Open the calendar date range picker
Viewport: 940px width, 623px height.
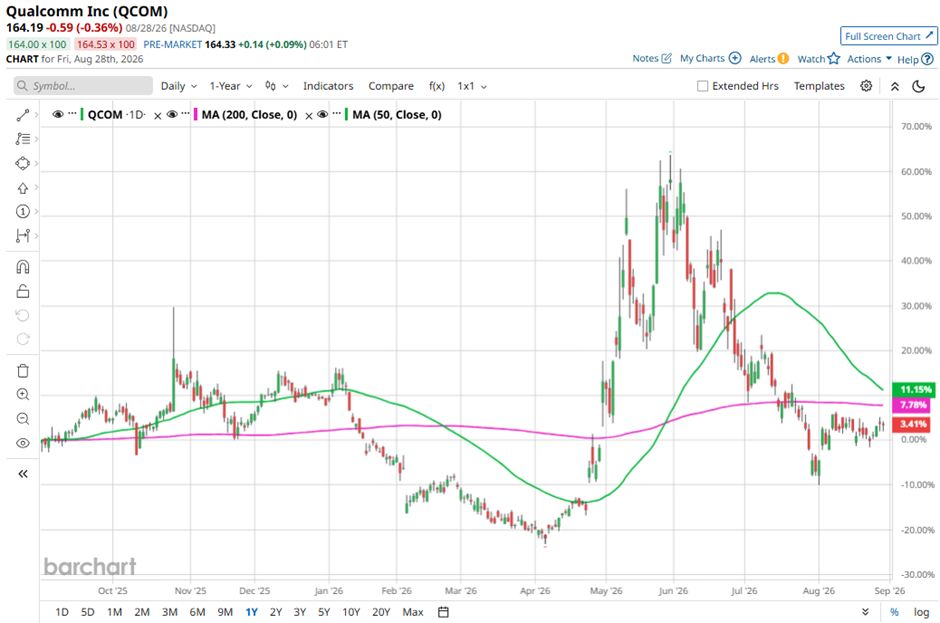(x=443, y=612)
